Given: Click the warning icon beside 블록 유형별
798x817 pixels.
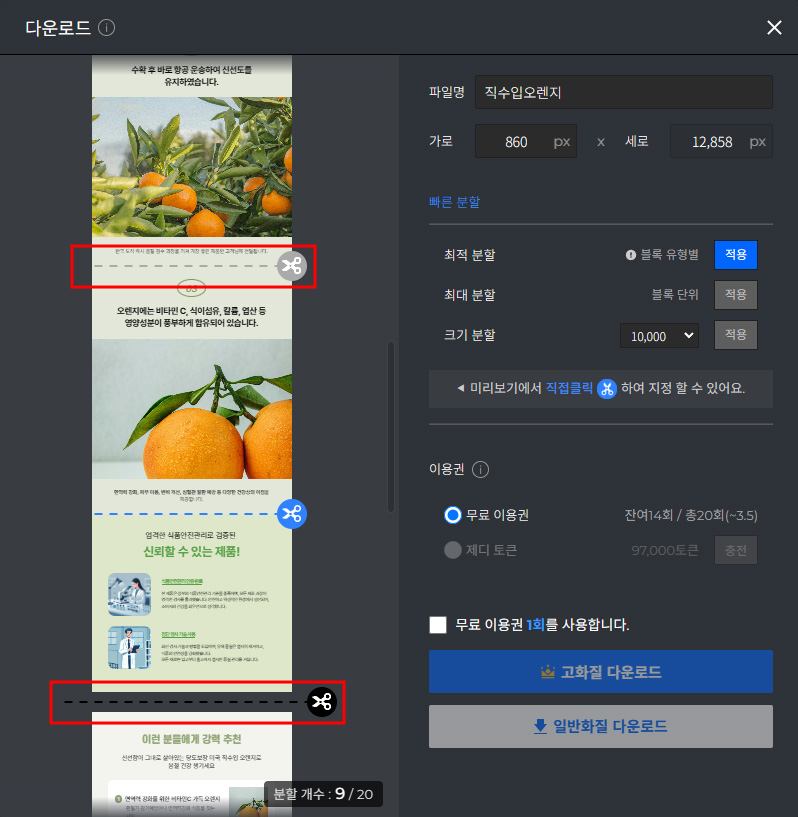Looking at the screenshot, I should 631,255.
